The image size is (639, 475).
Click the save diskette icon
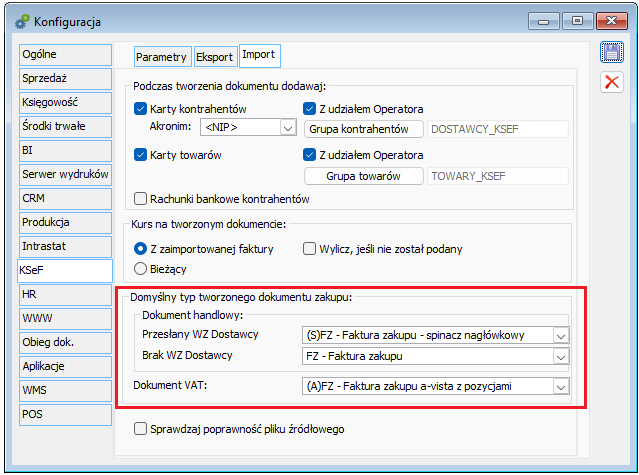tap(610, 52)
